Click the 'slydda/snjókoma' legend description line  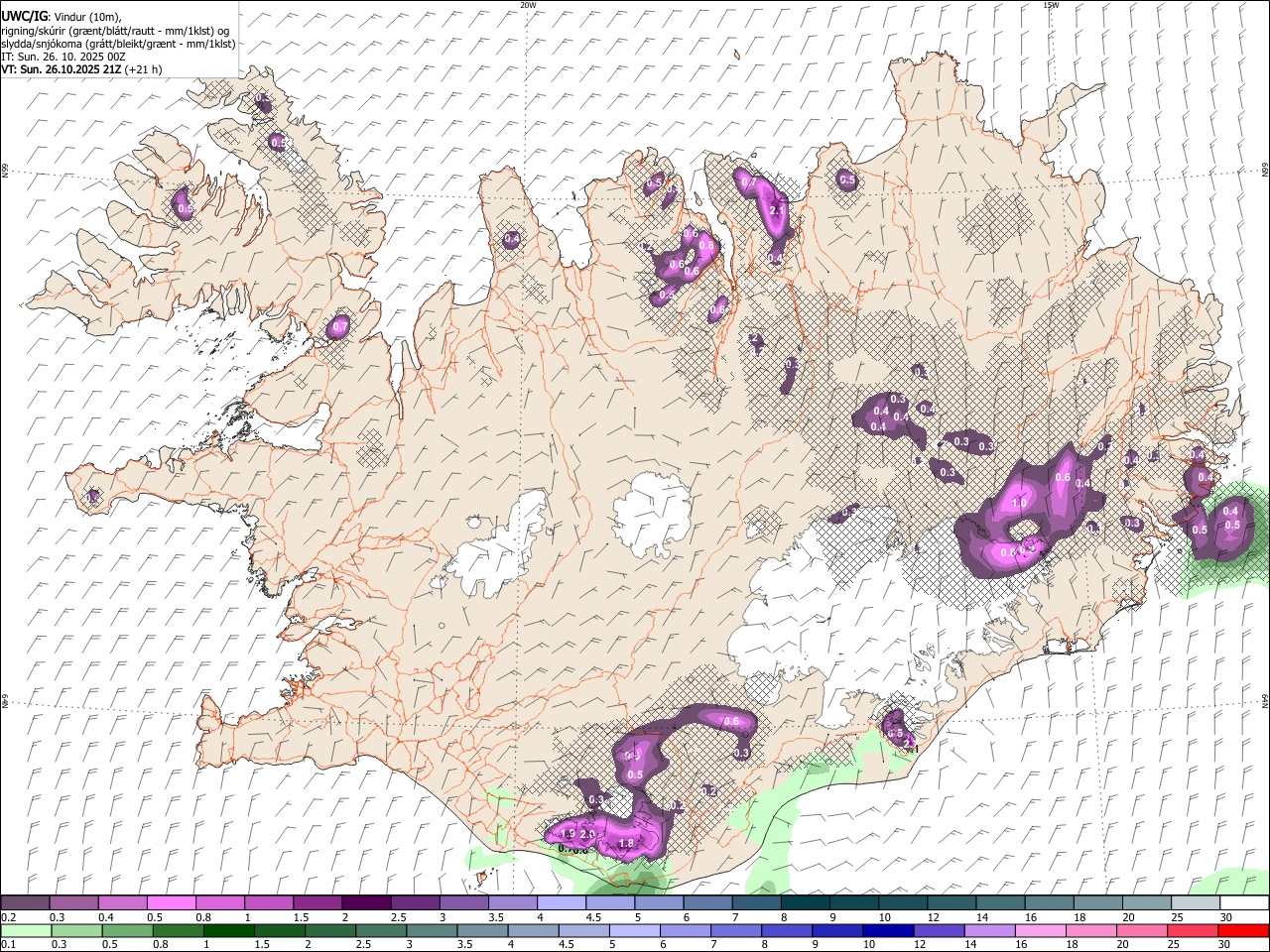tap(118, 44)
